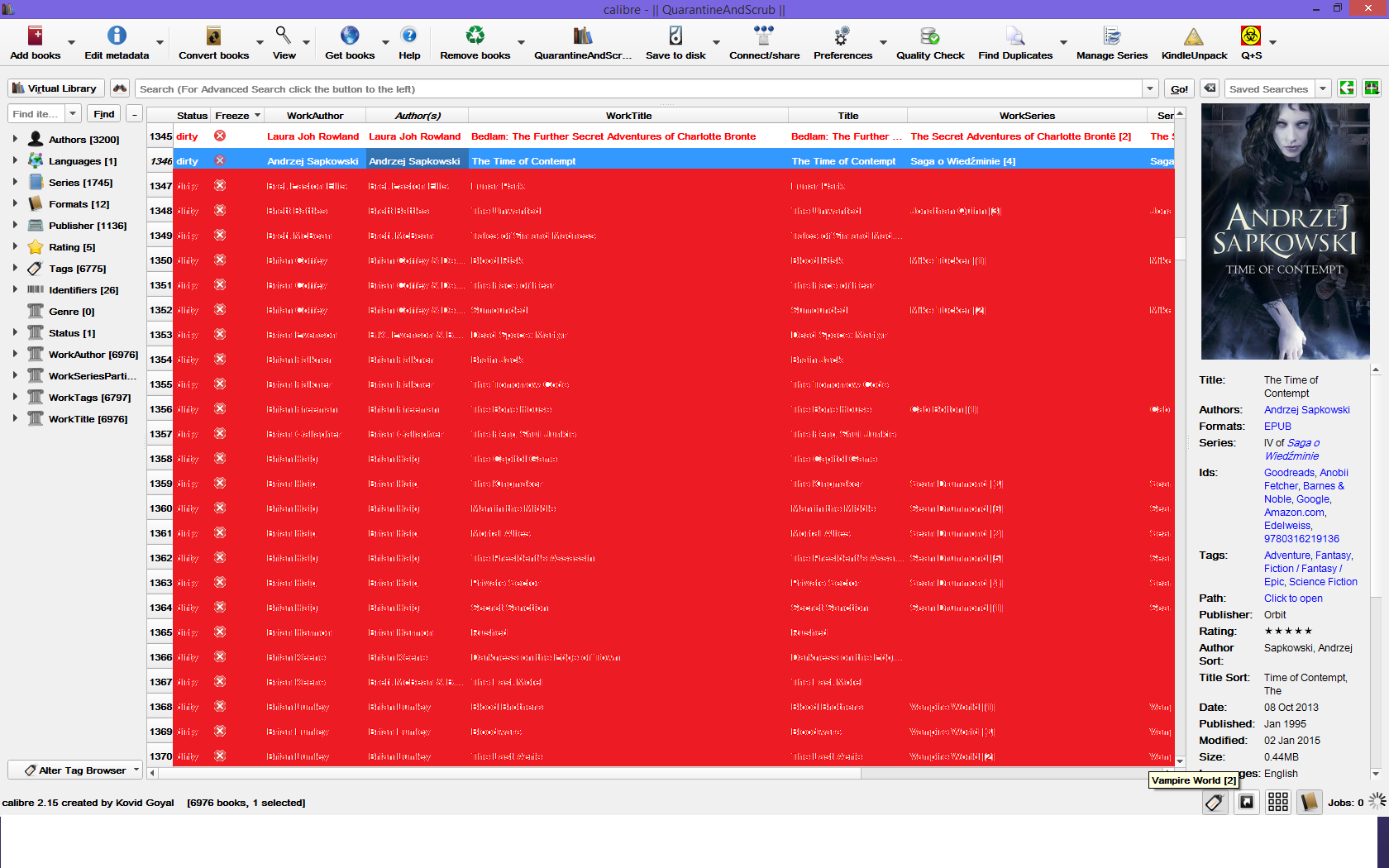The height and width of the screenshot is (868, 1389).
Task: Toggle the Freeze mark on row 1345
Action: (x=220, y=136)
